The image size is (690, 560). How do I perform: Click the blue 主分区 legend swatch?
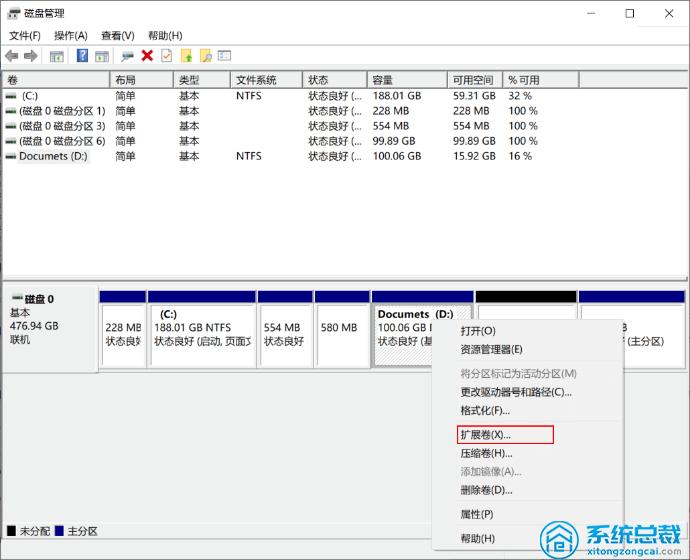[59, 531]
